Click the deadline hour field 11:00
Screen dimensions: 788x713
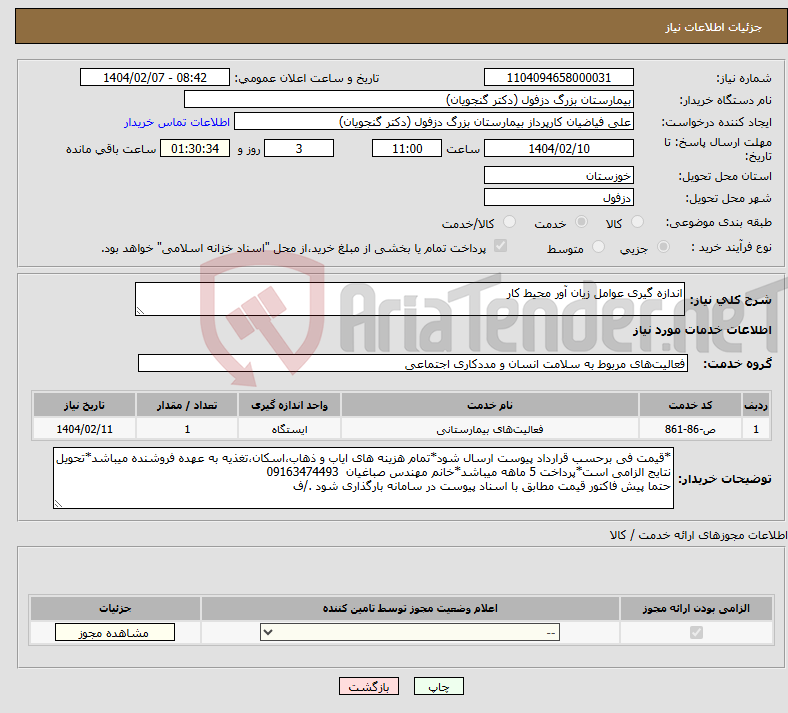pos(407,148)
